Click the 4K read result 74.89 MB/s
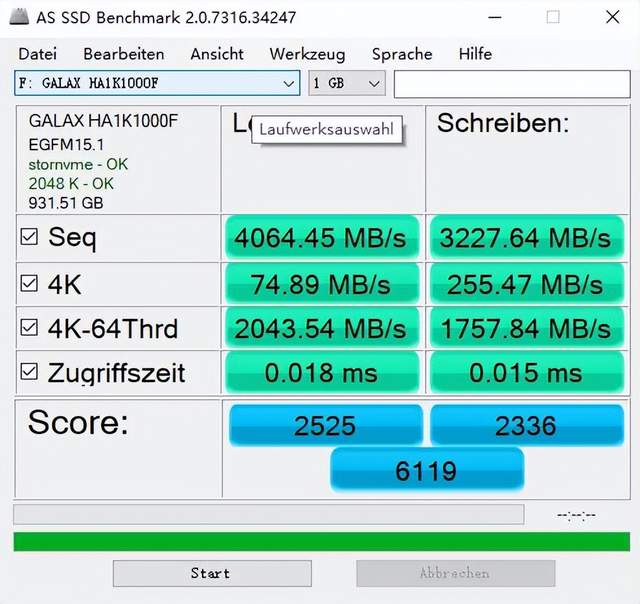Image resolution: width=640 pixels, height=604 pixels. [322, 284]
